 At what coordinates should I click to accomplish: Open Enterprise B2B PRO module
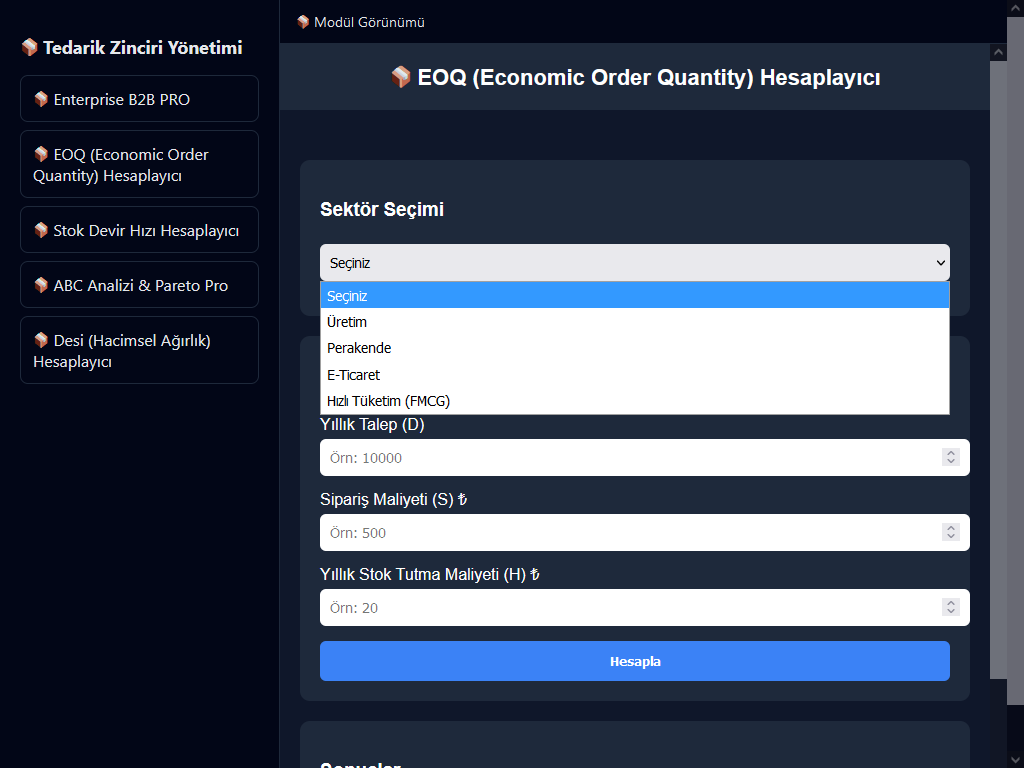click(139, 99)
